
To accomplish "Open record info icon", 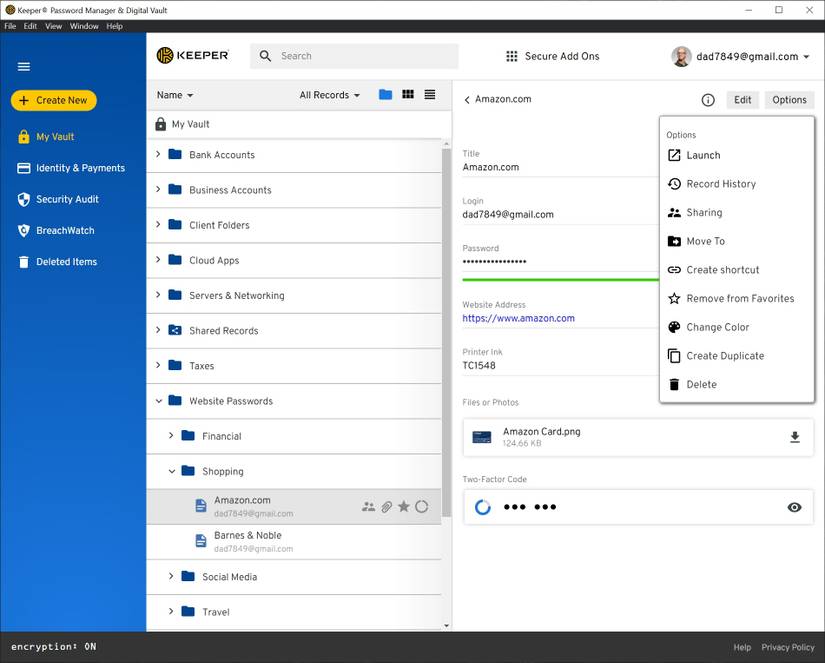I will [x=708, y=100].
